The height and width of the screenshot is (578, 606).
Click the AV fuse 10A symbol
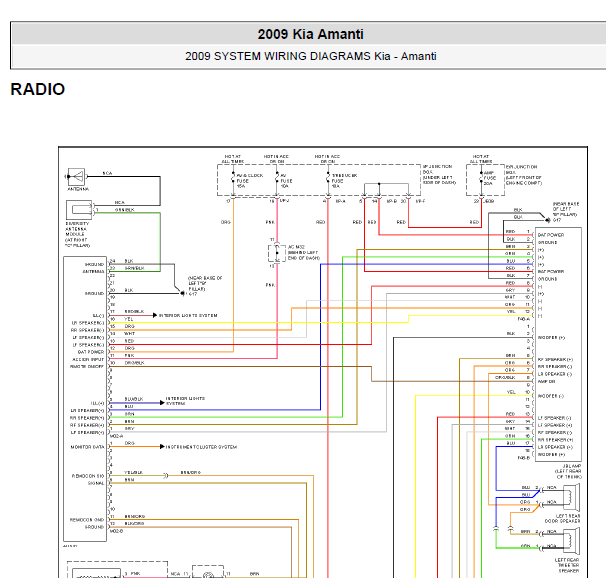coord(277,180)
